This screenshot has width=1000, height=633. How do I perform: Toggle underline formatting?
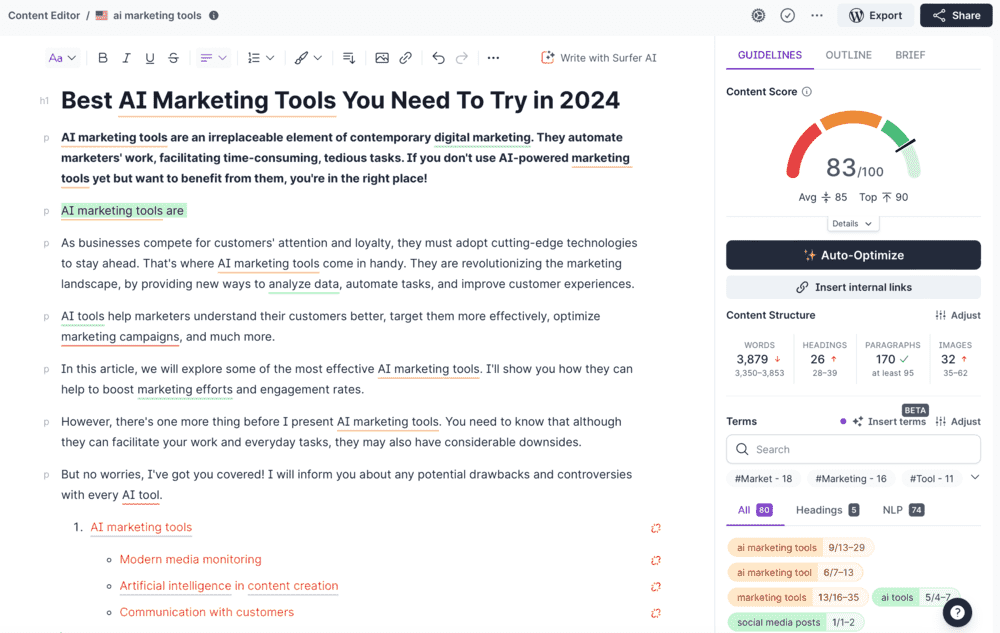(x=150, y=58)
